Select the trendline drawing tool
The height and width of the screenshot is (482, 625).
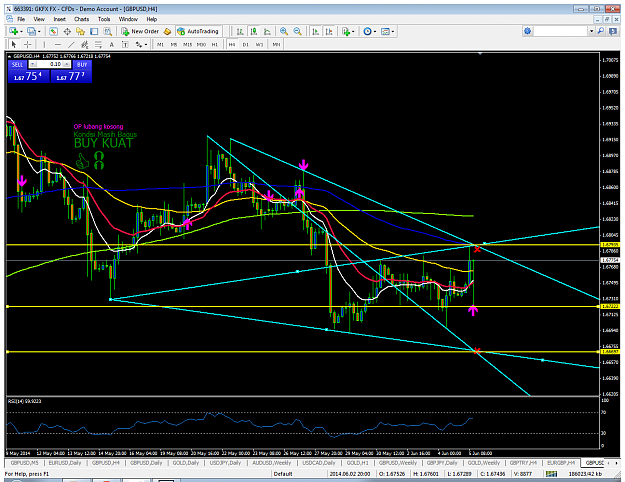click(71, 44)
